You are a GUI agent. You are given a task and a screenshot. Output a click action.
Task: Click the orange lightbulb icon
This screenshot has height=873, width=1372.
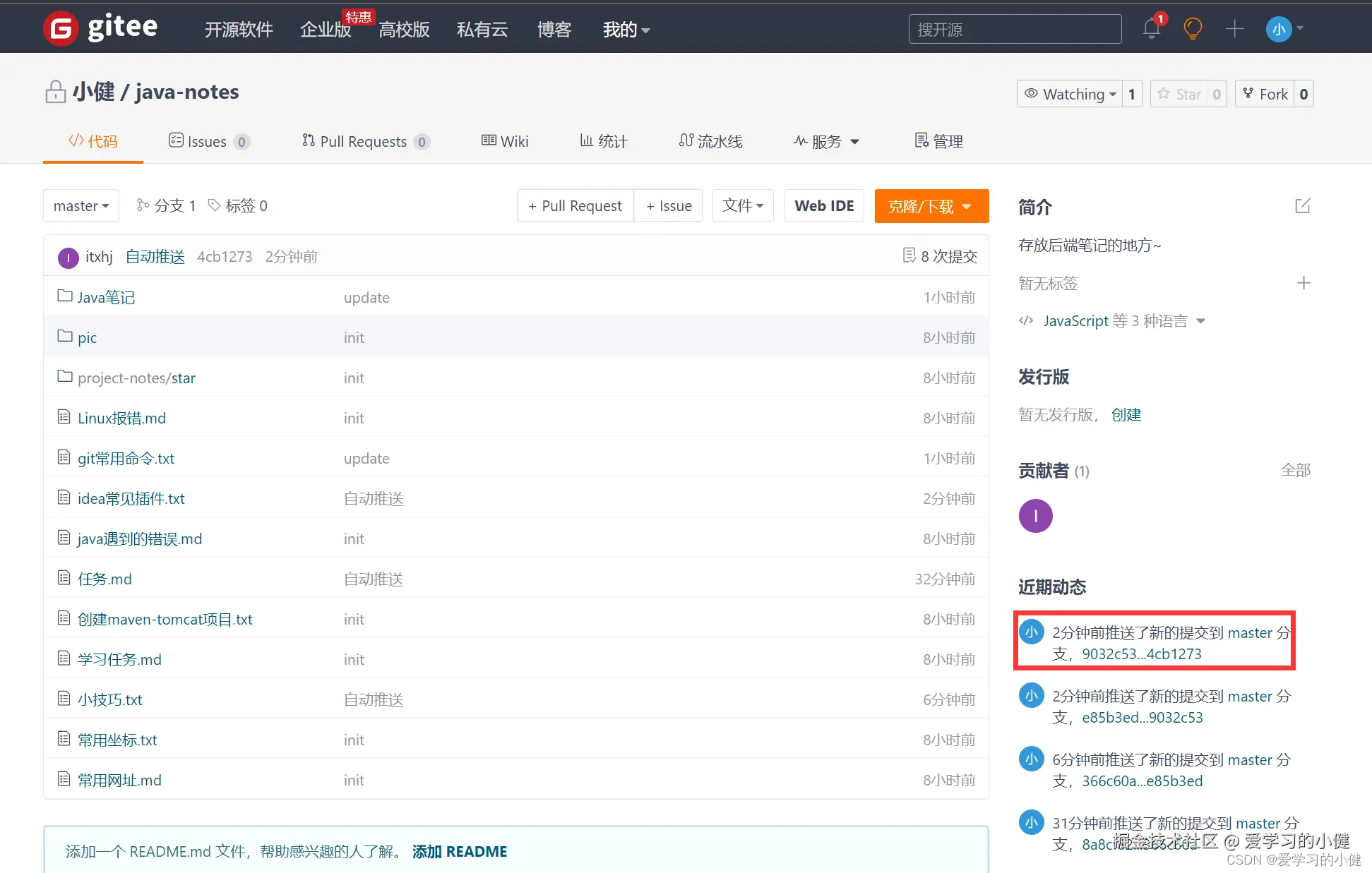(1193, 29)
